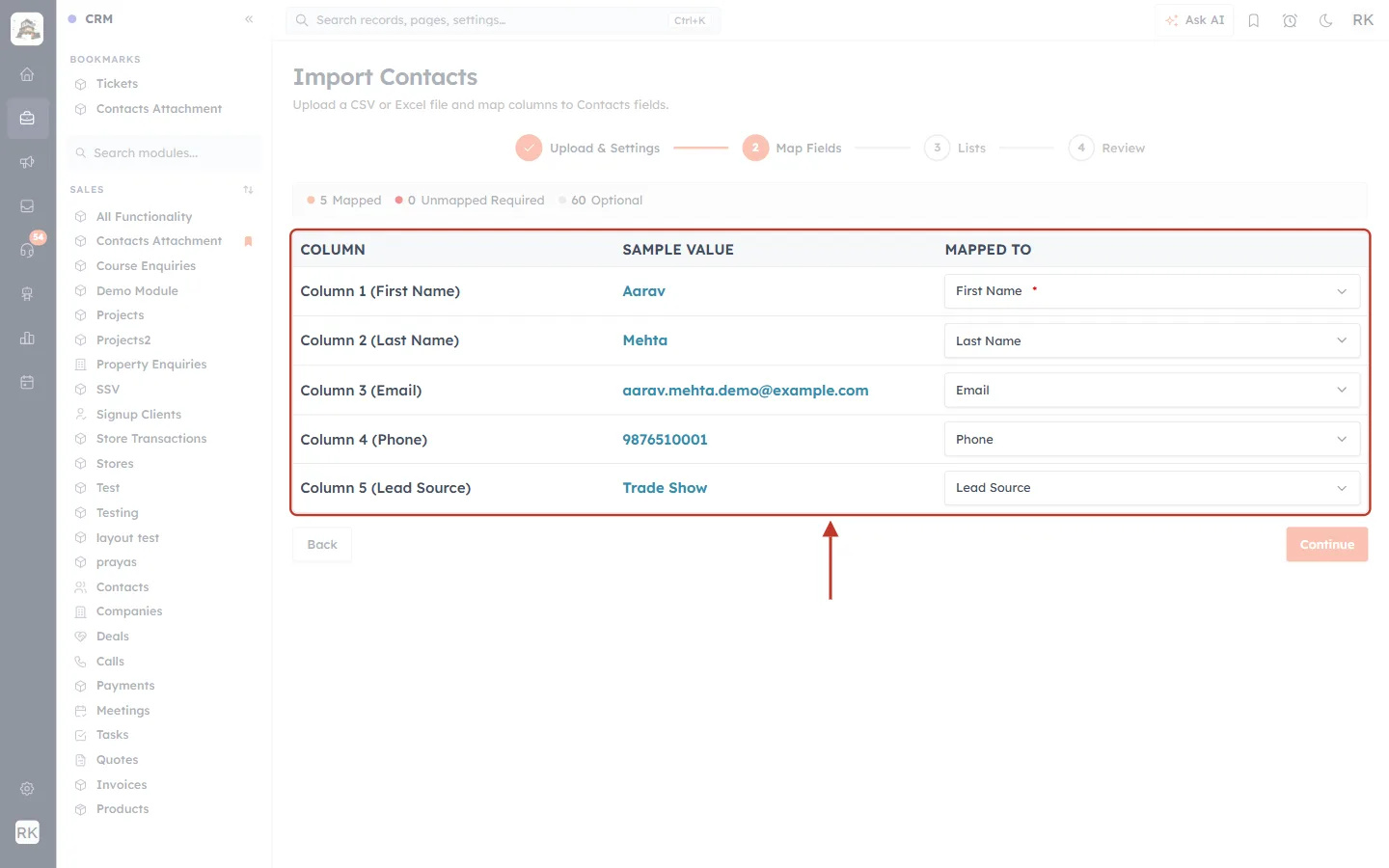Open Course Enquiries module
This screenshot has width=1389, height=868.
146,266
